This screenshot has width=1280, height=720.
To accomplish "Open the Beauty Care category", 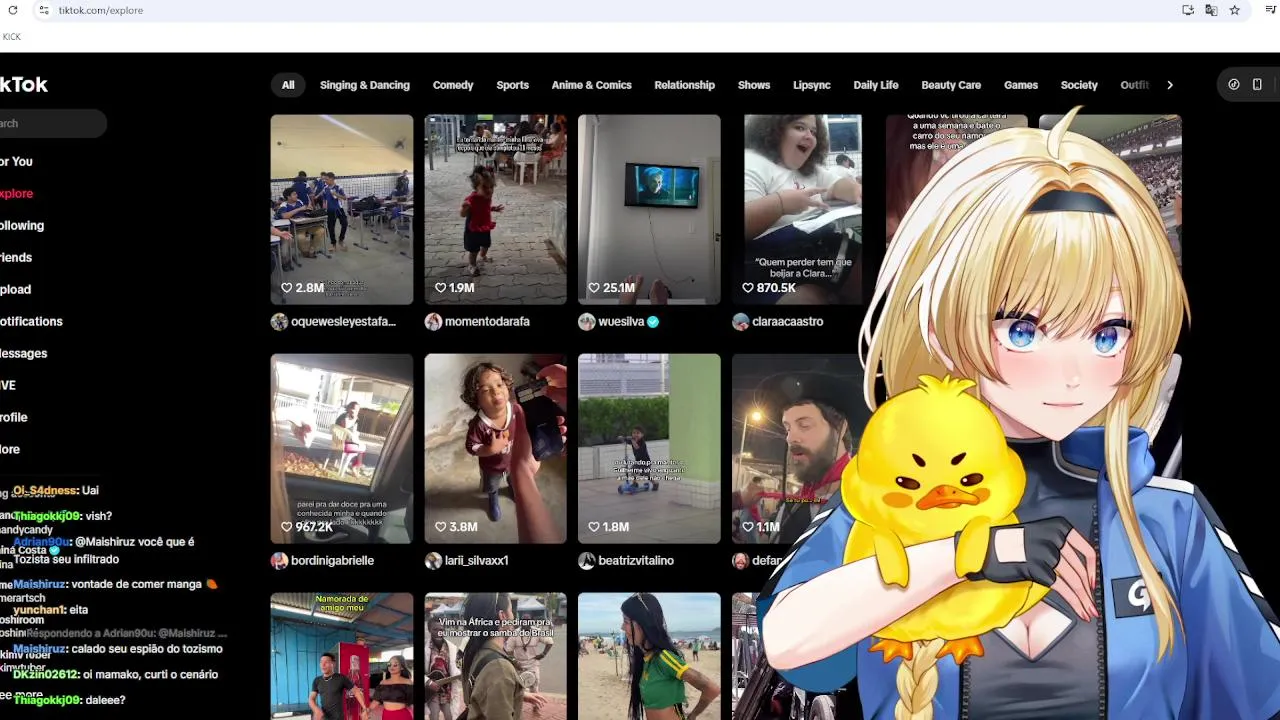I will [951, 85].
